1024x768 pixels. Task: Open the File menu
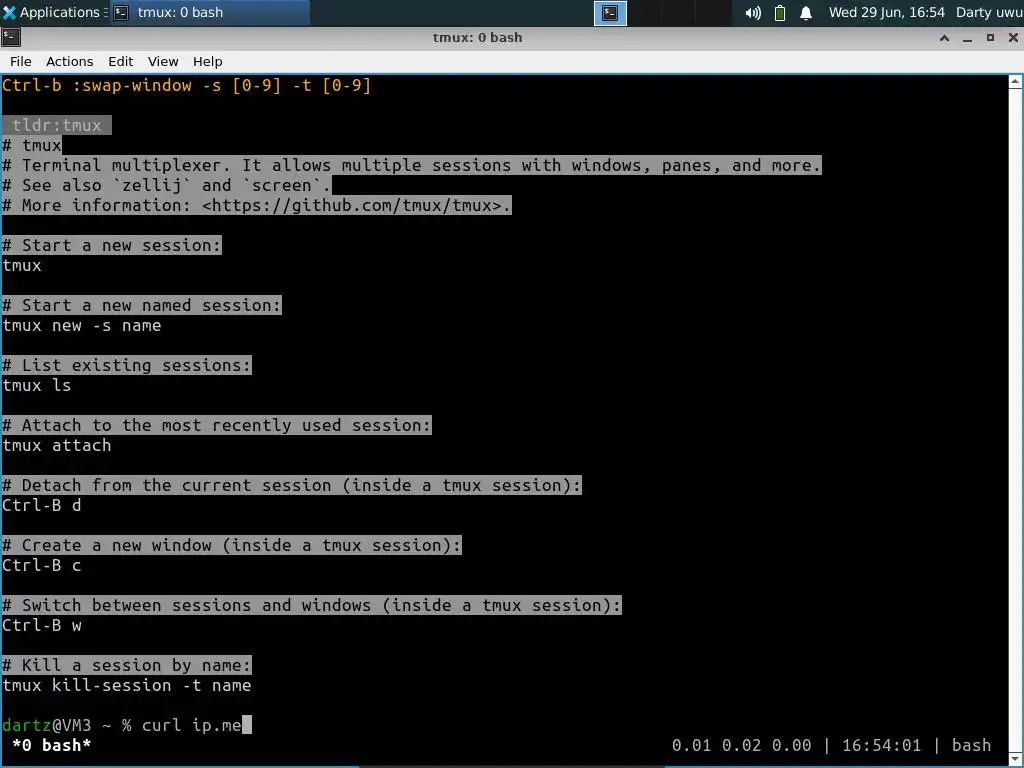coord(20,61)
